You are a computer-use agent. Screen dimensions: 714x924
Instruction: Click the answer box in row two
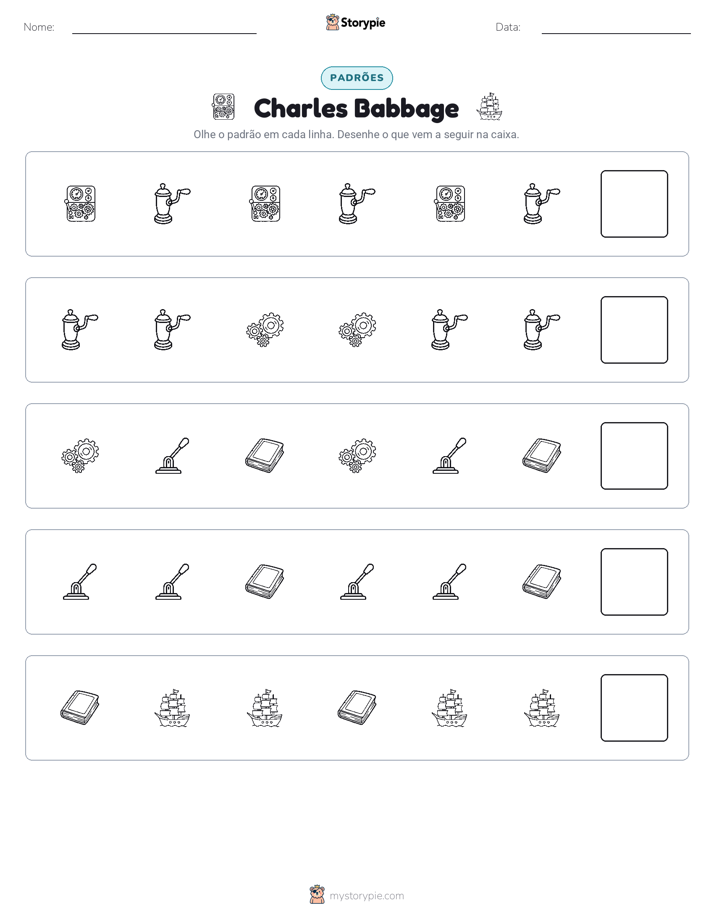pos(634,330)
